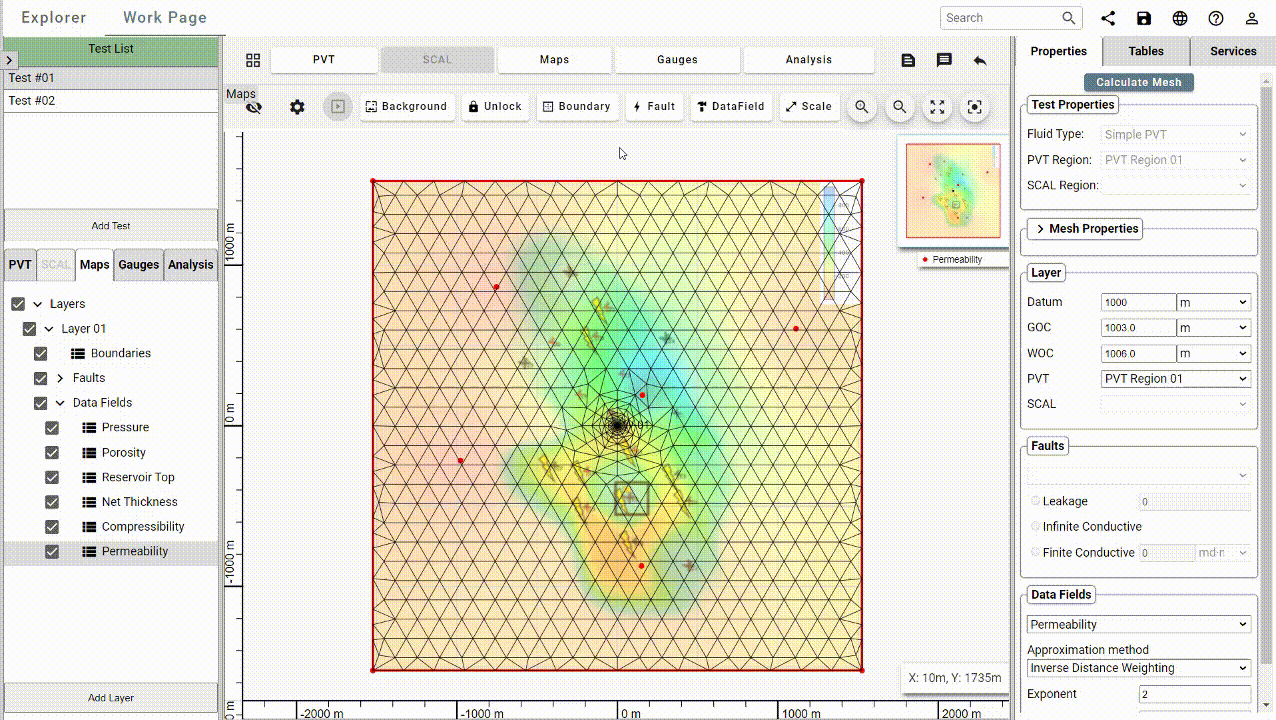
Task: Click the search magnifier icon
Action: pyautogui.click(x=1069, y=18)
